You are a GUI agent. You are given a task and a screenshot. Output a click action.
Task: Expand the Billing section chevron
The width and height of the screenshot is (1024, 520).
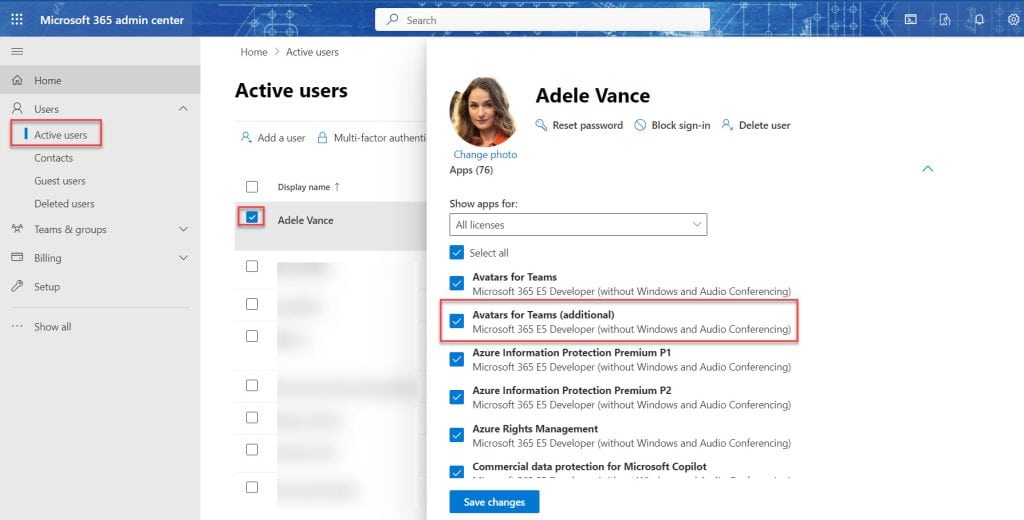point(183,258)
